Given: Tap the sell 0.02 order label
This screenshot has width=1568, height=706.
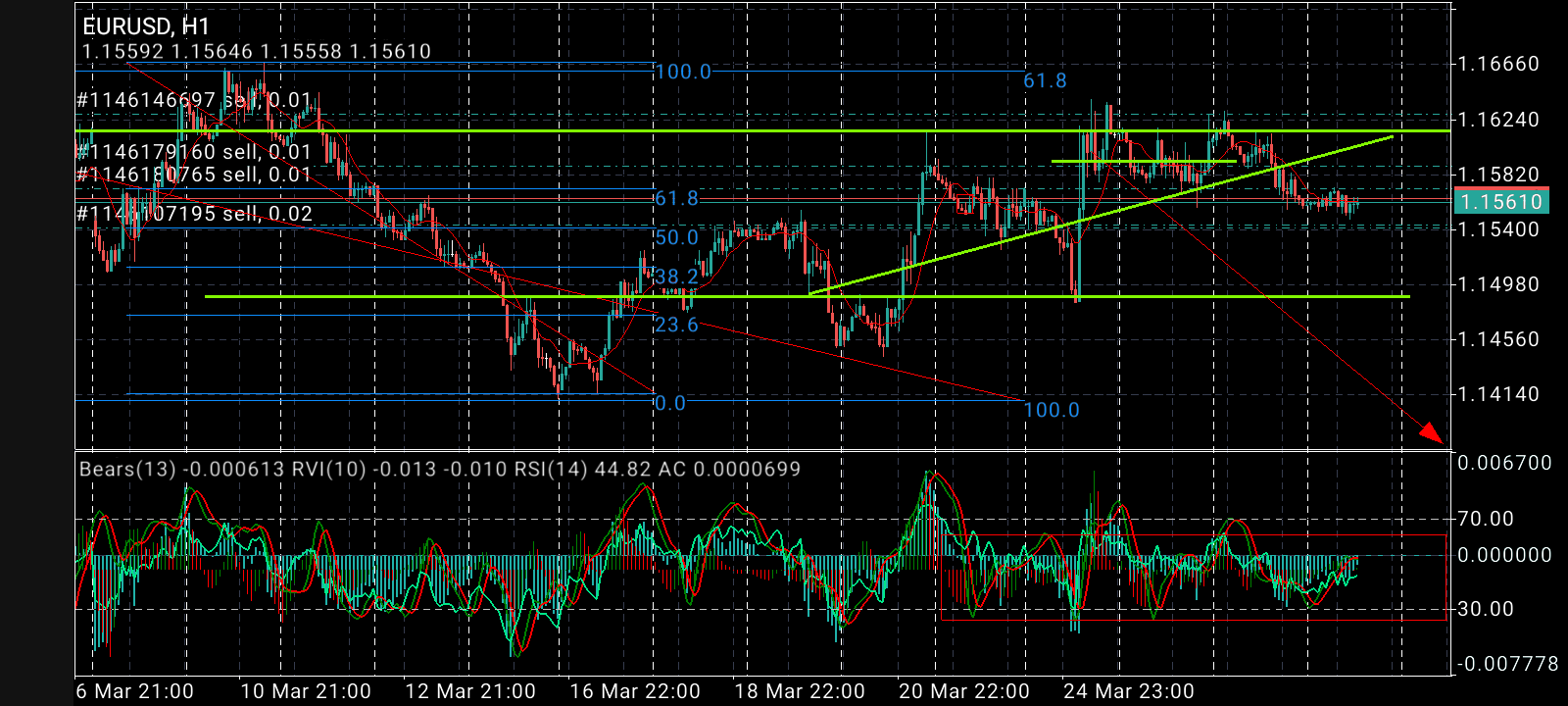Looking at the screenshot, I should pyautogui.click(x=194, y=214).
